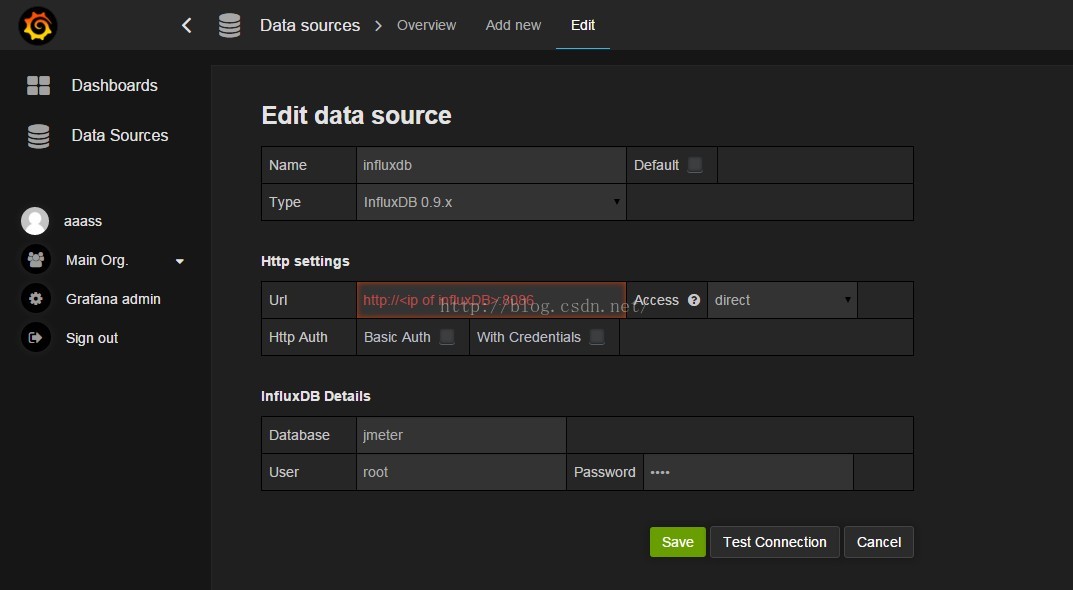The image size is (1073, 590).
Task: Click the Grafana admin gear icon
Action: pyautogui.click(x=36, y=298)
